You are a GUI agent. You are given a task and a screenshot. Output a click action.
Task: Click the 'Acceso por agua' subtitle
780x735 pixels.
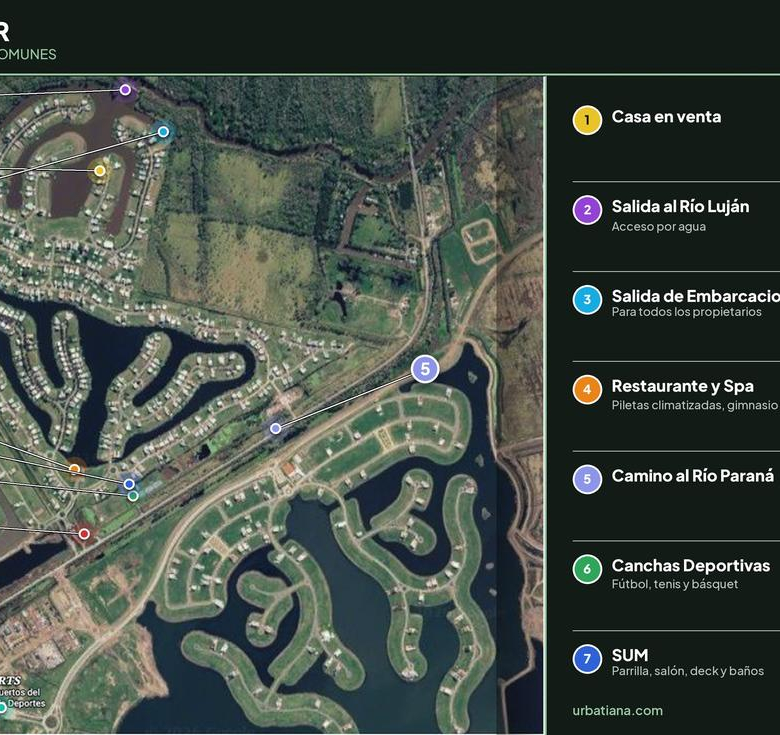point(659,227)
